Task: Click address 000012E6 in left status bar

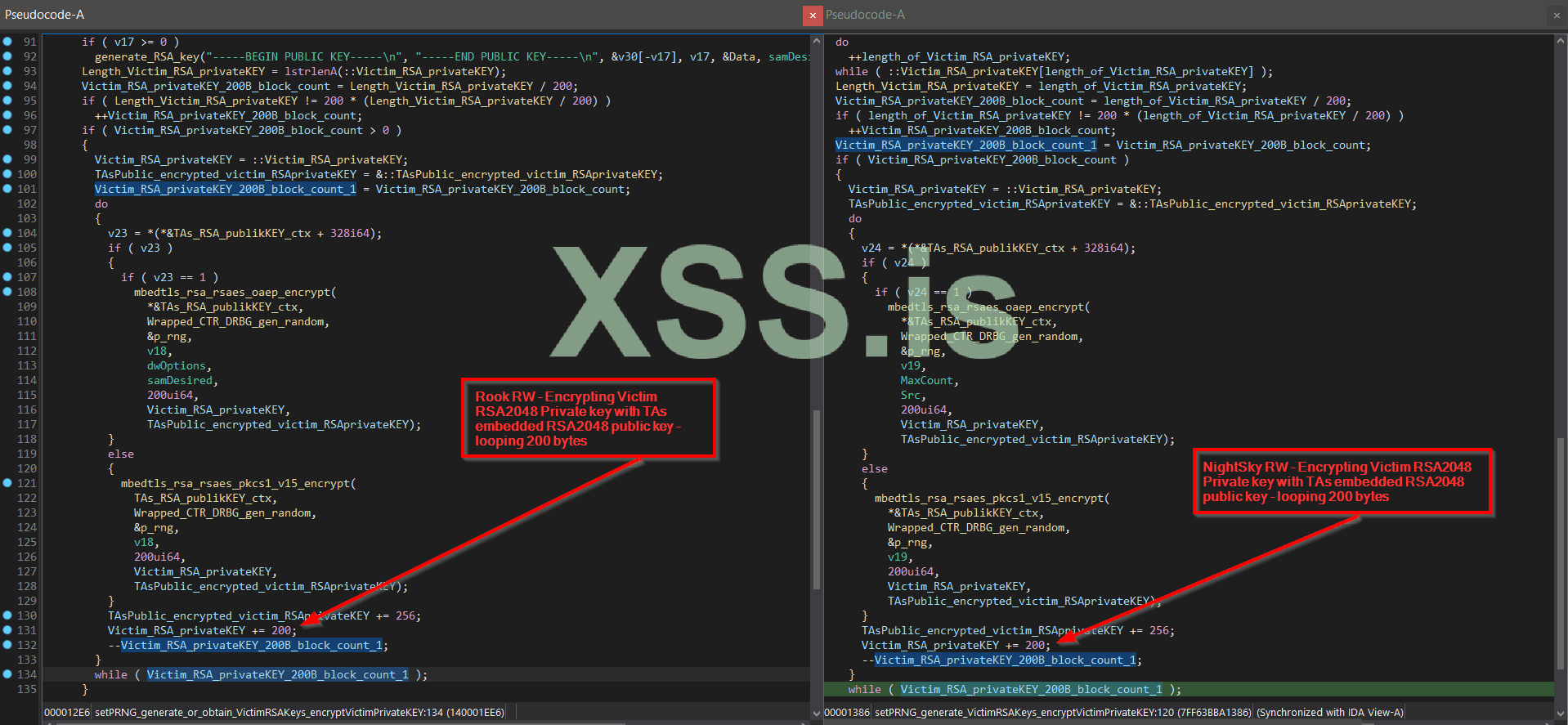Action: [67, 713]
